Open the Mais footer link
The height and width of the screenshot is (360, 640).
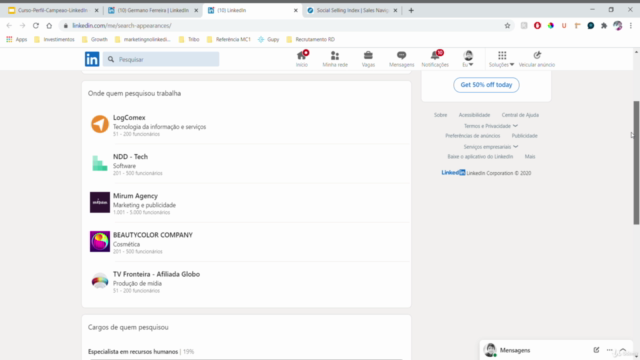[530, 157]
